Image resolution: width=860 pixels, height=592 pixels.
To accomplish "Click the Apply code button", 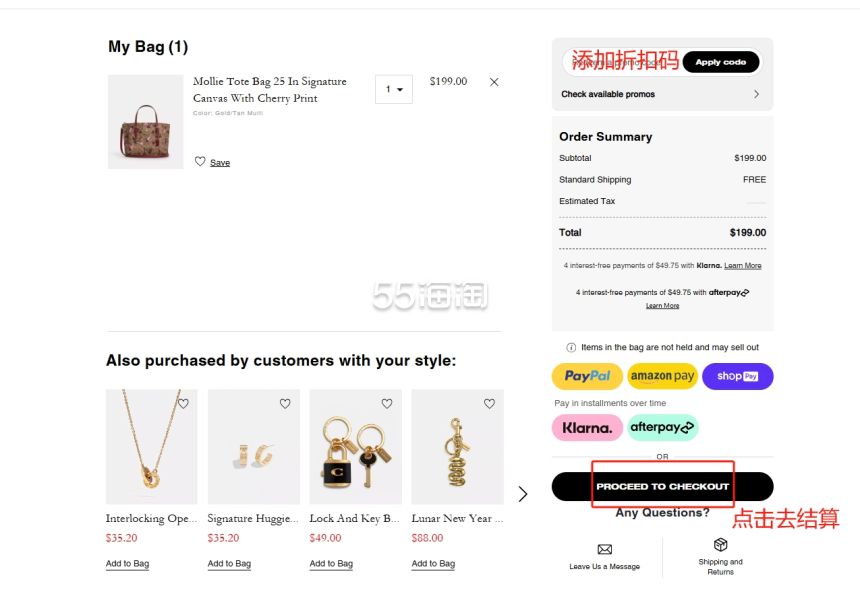I will tap(721, 62).
